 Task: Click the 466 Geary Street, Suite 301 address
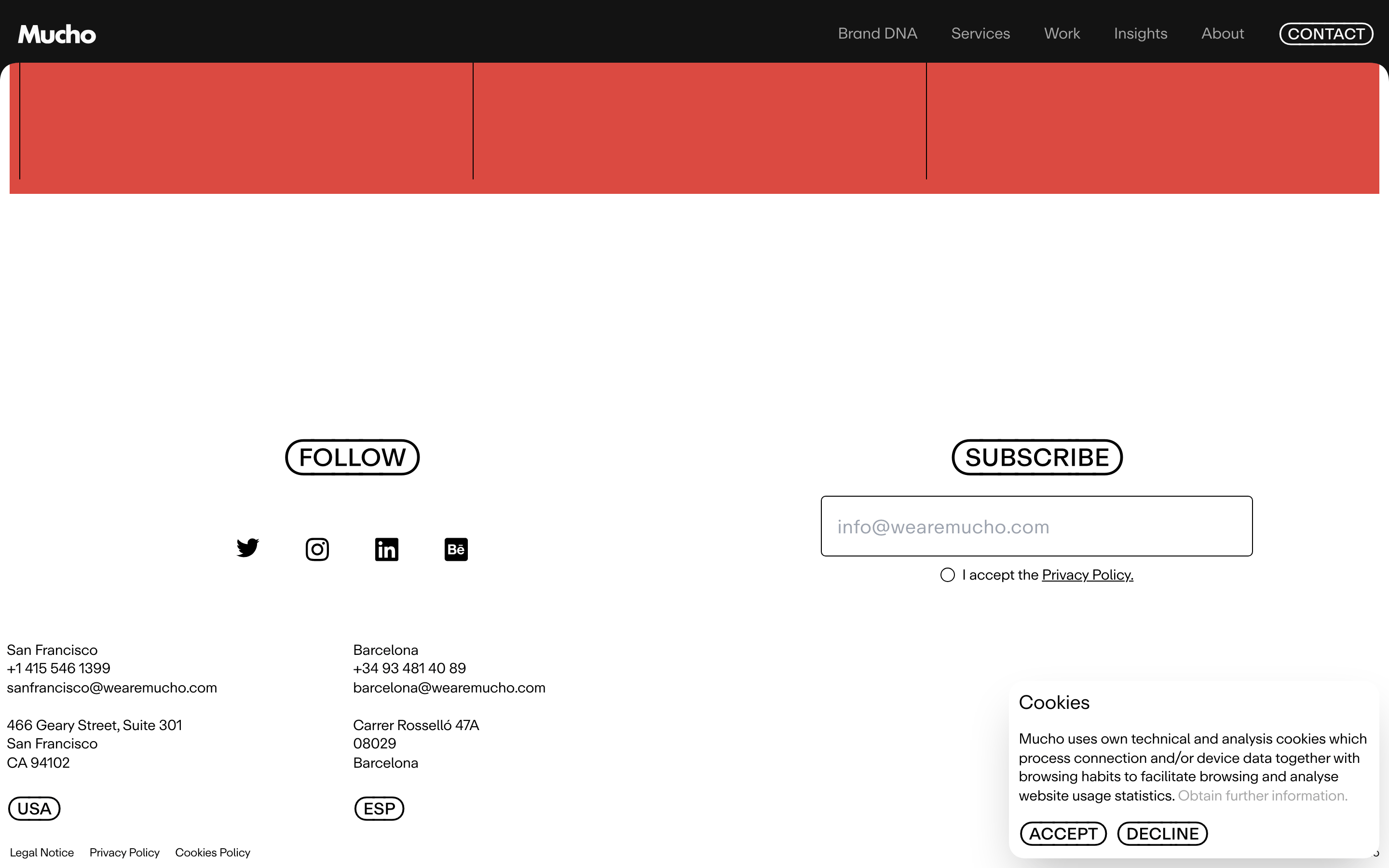[x=94, y=725]
